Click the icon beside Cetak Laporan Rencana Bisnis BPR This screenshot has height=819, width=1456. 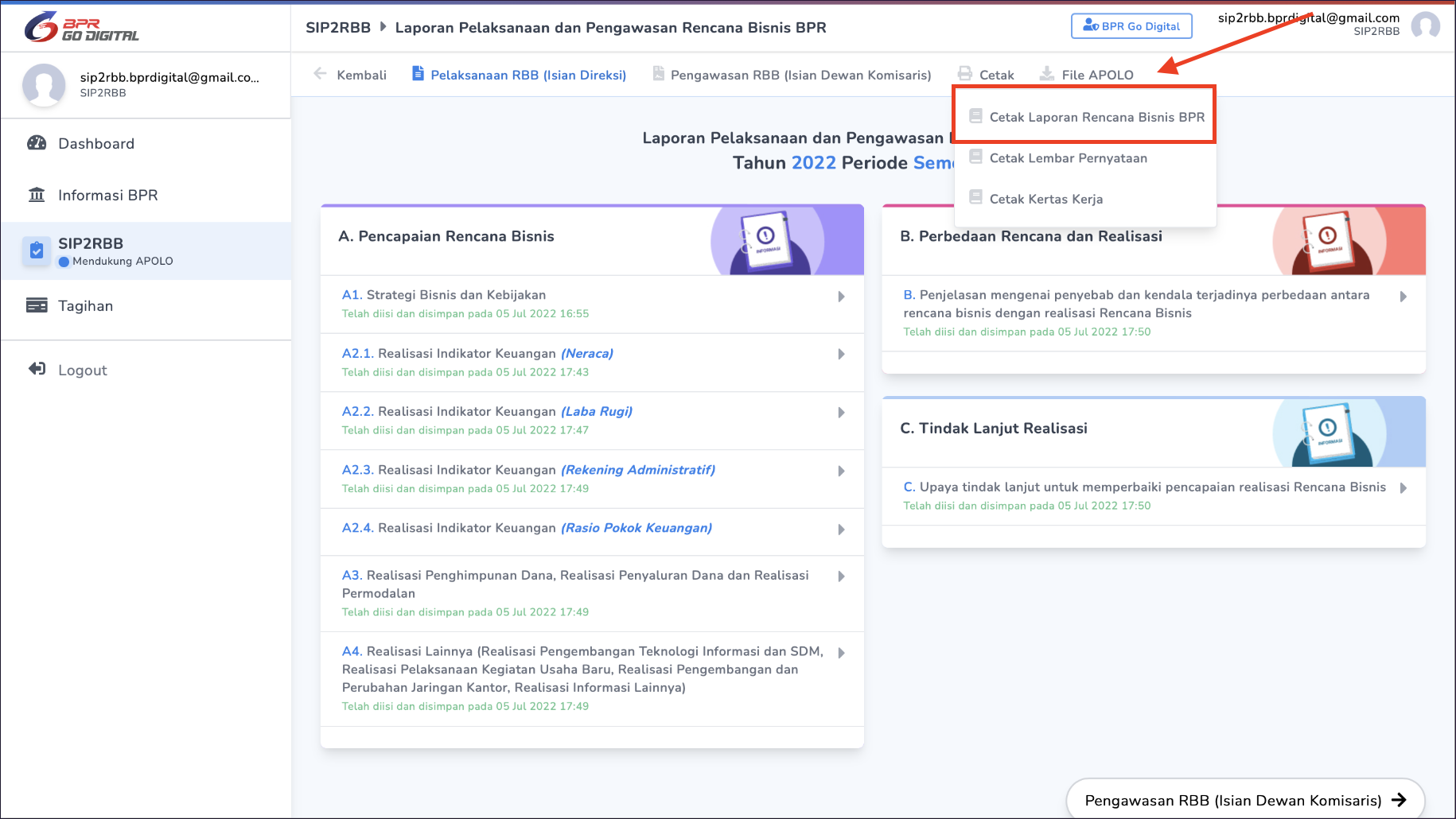point(975,116)
